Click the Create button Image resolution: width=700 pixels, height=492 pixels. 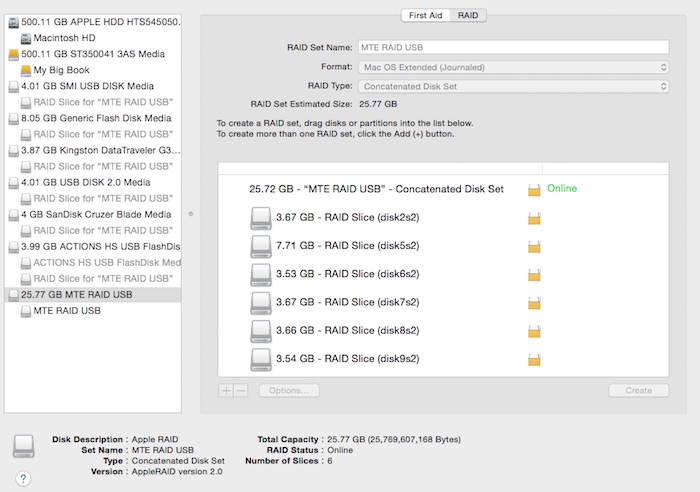[638, 390]
